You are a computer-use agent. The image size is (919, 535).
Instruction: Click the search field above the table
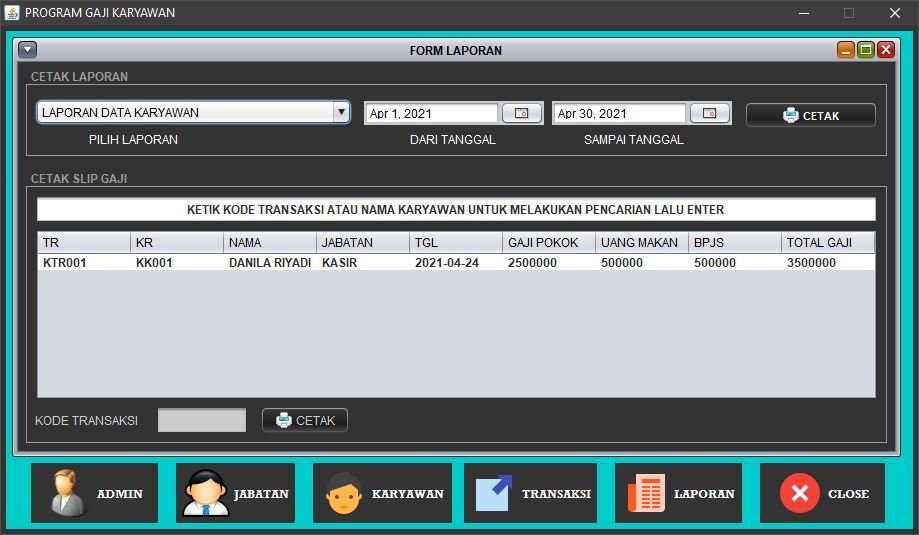(x=456, y=210)
